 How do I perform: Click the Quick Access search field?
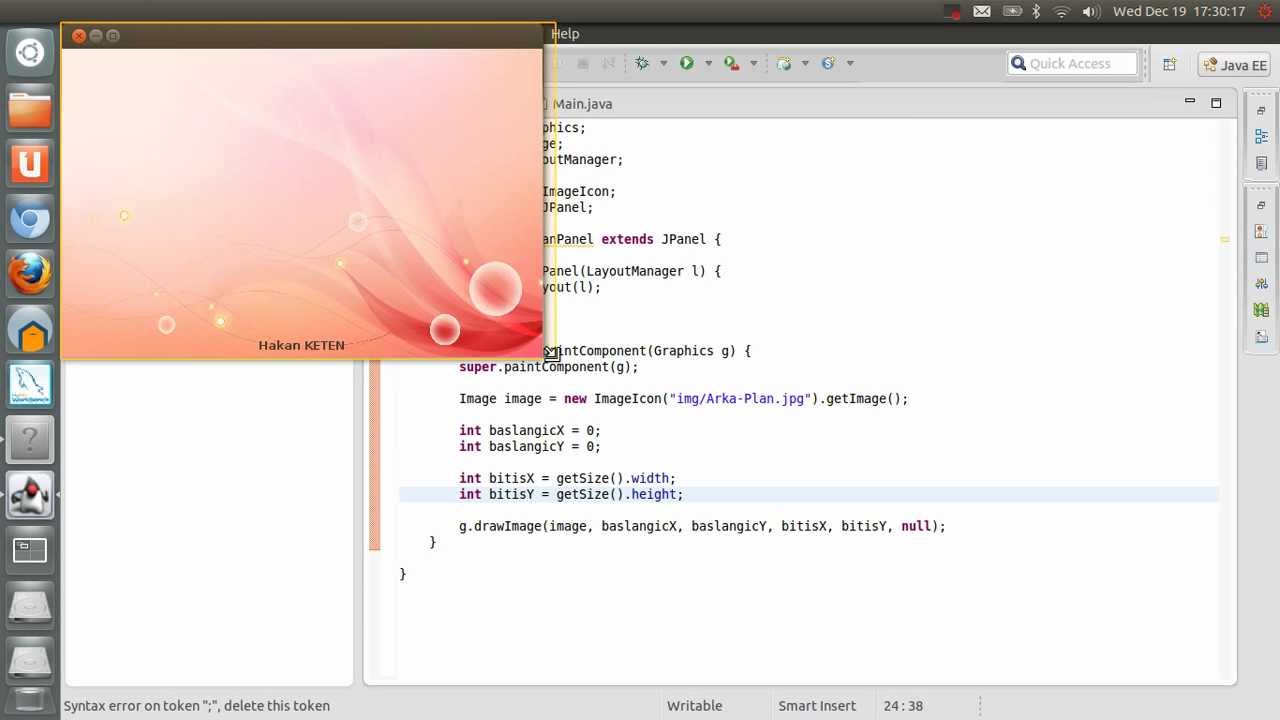click(x=1072, y=63)
